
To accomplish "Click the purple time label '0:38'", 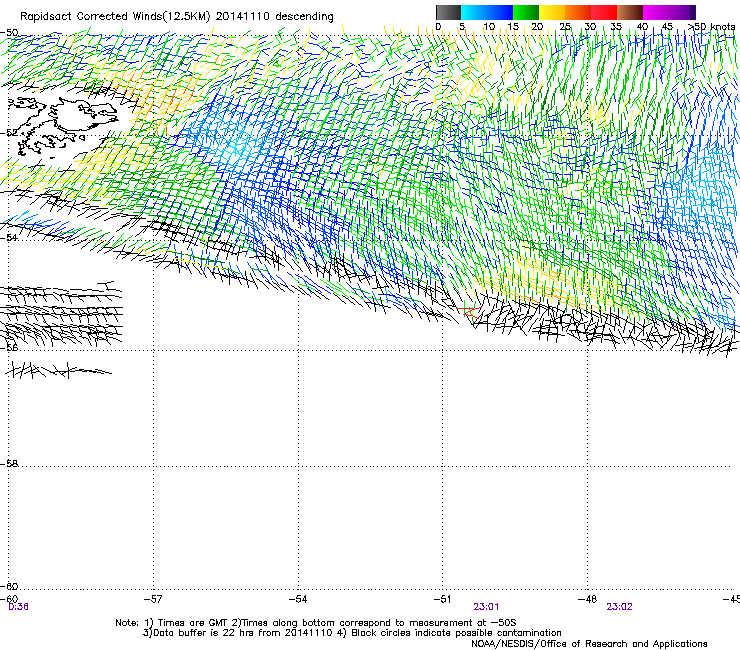I will 18,607.
